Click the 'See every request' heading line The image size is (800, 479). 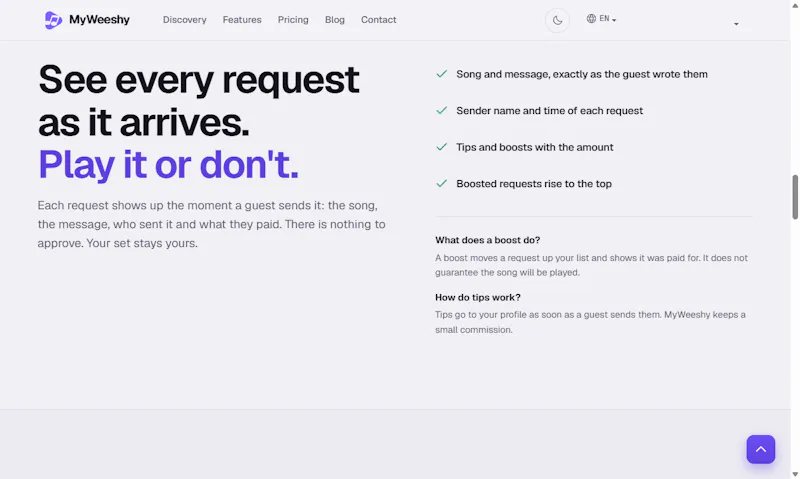198,80
